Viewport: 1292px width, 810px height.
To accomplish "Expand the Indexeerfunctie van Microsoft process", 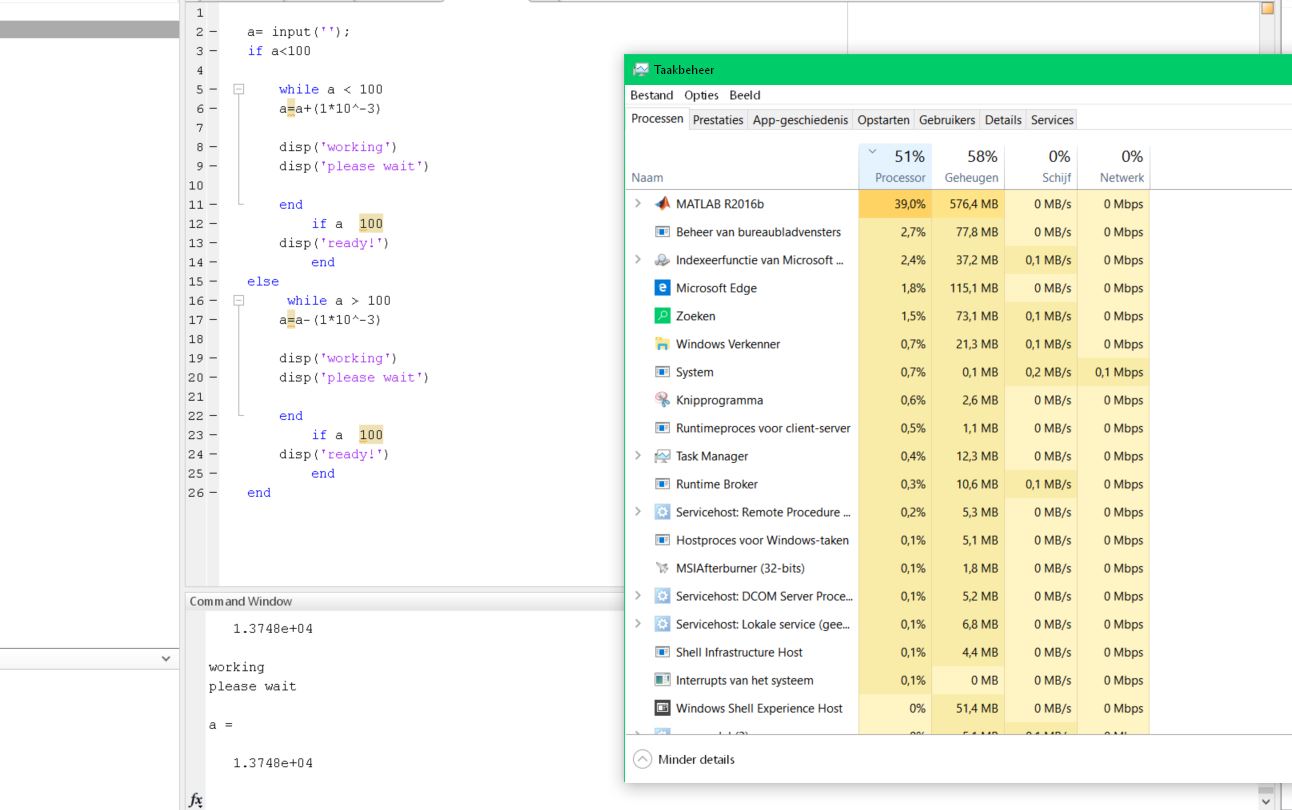I will (x=638, y=260).
